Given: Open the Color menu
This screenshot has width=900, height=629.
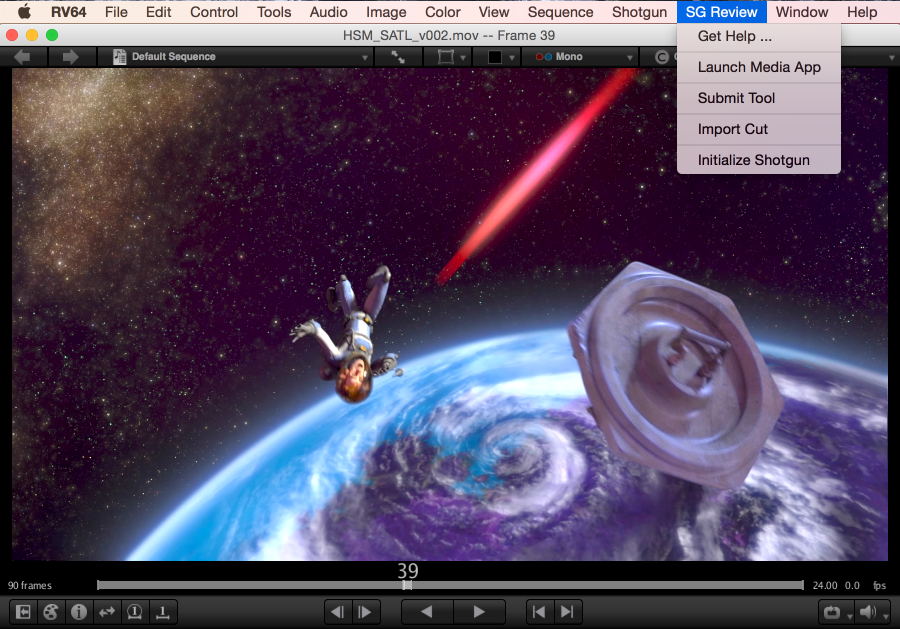Looking at the screenshot, I should tap(443, 11).
